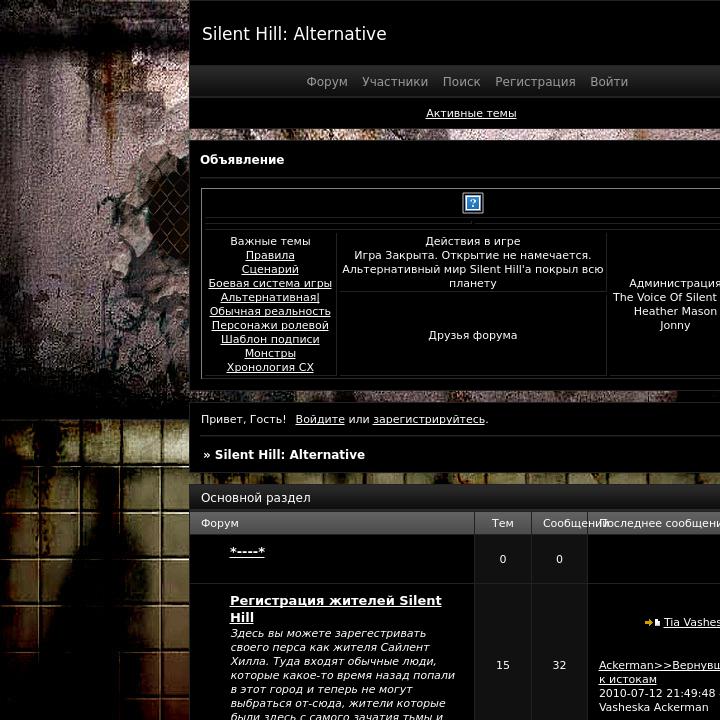Screen dimensions: 720x720
Task: Open the Сценарий link
Action: click(270, 270)
